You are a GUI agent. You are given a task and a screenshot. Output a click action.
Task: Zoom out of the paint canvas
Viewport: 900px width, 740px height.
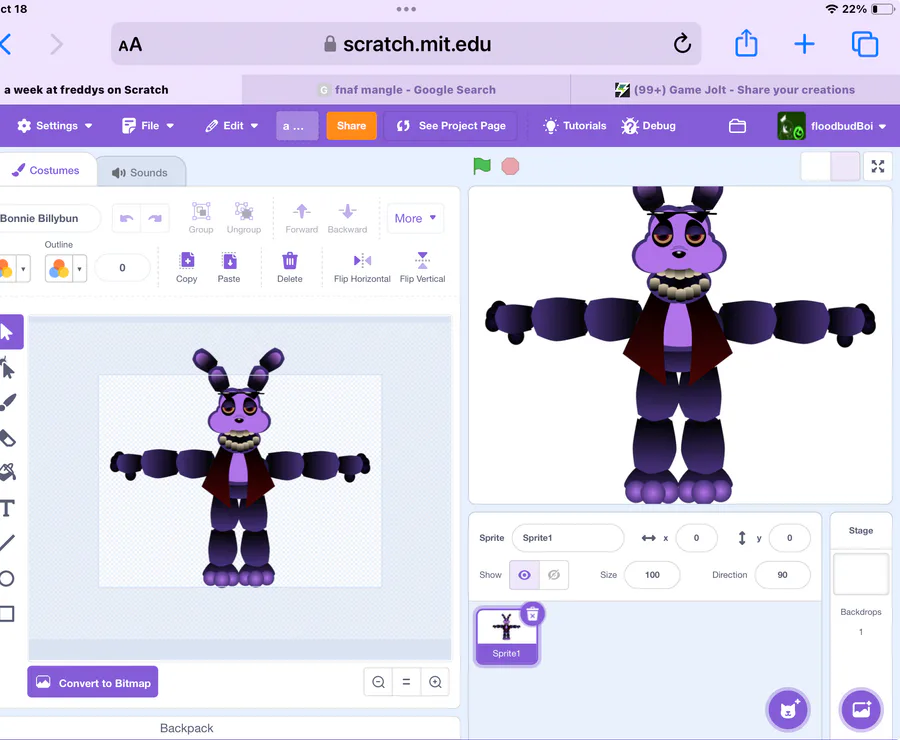[378, 682]
